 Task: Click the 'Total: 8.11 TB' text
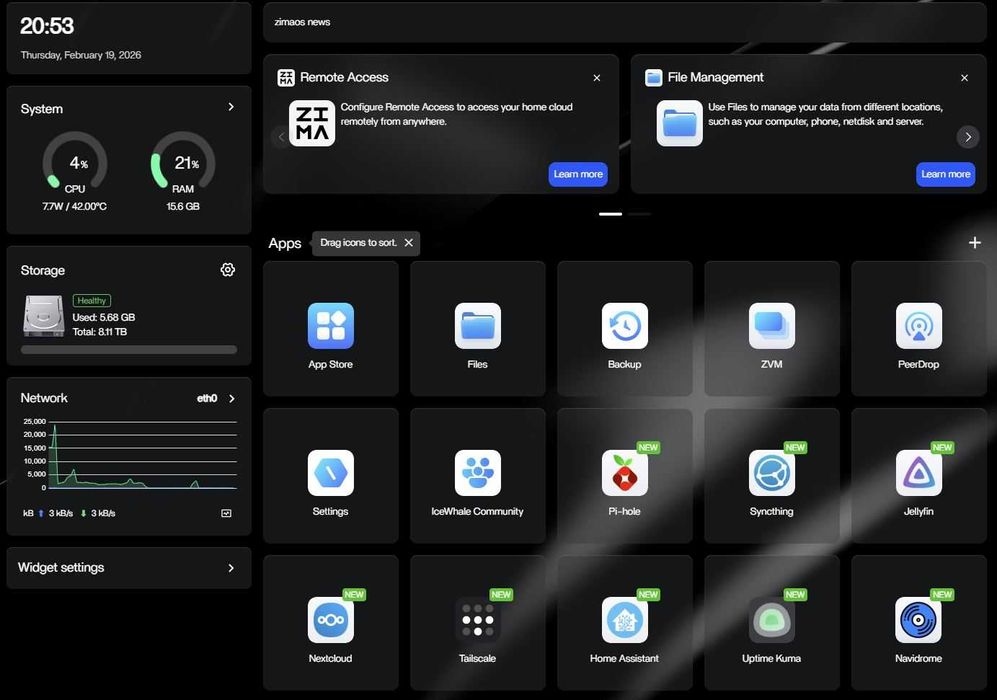pyautogui.click(x=100, y=332)
